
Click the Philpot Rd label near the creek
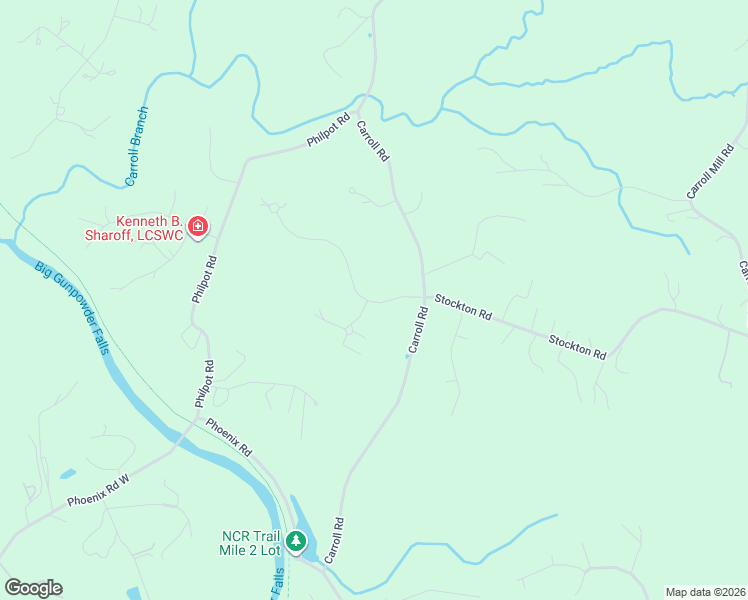(328, 130)
